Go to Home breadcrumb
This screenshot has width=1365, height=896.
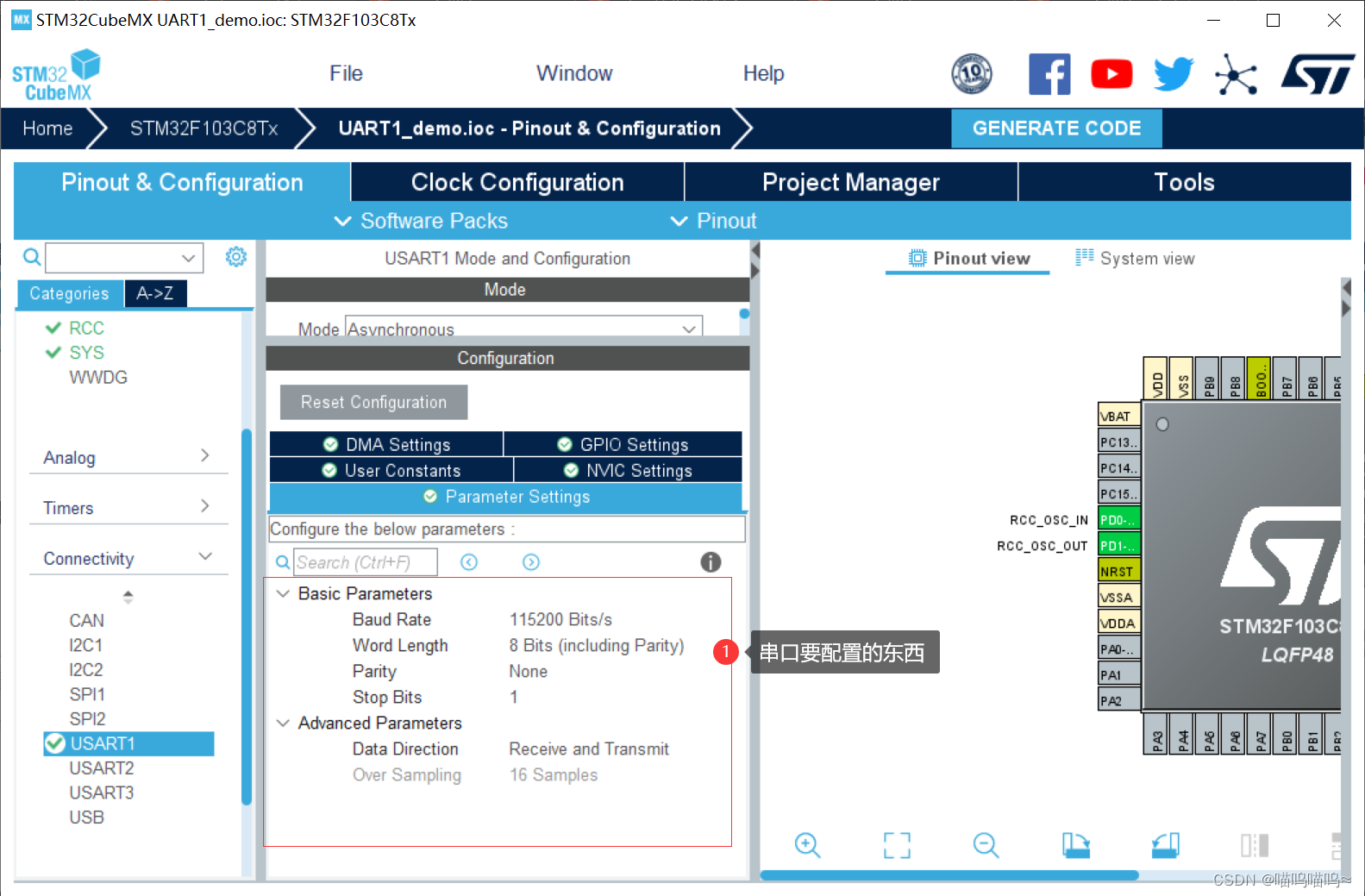click(47, 128)
